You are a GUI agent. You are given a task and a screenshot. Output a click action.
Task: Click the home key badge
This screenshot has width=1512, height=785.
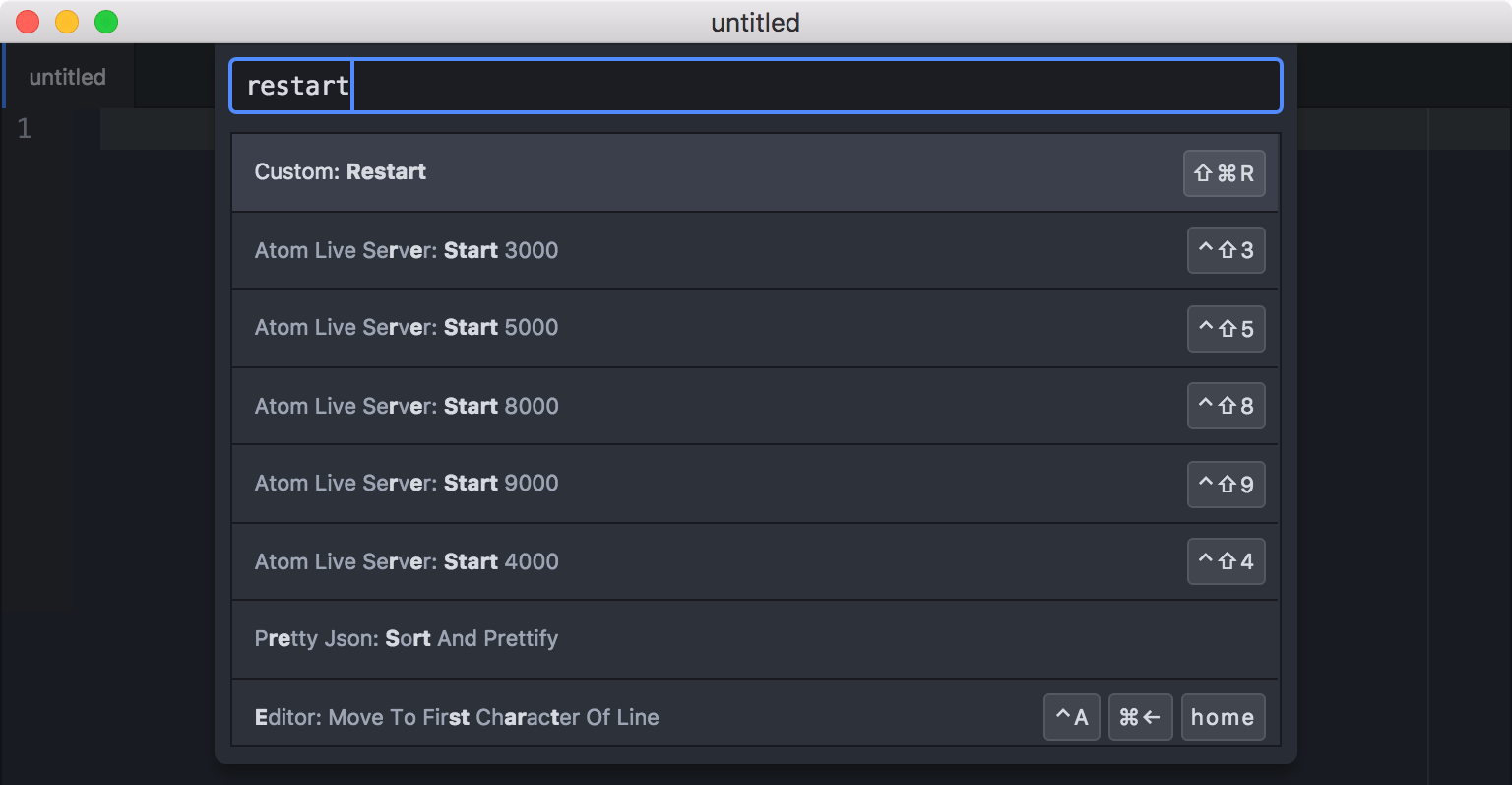1223,717
